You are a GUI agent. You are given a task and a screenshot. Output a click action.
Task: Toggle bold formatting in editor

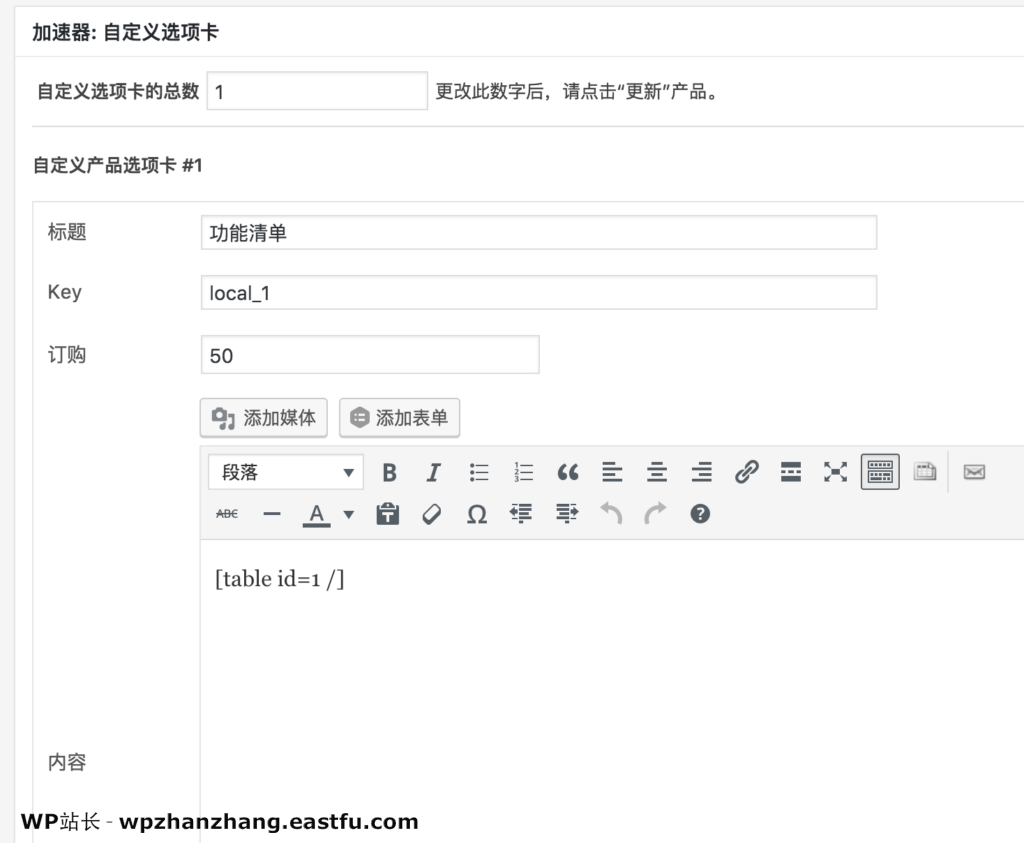coord(390,473)
